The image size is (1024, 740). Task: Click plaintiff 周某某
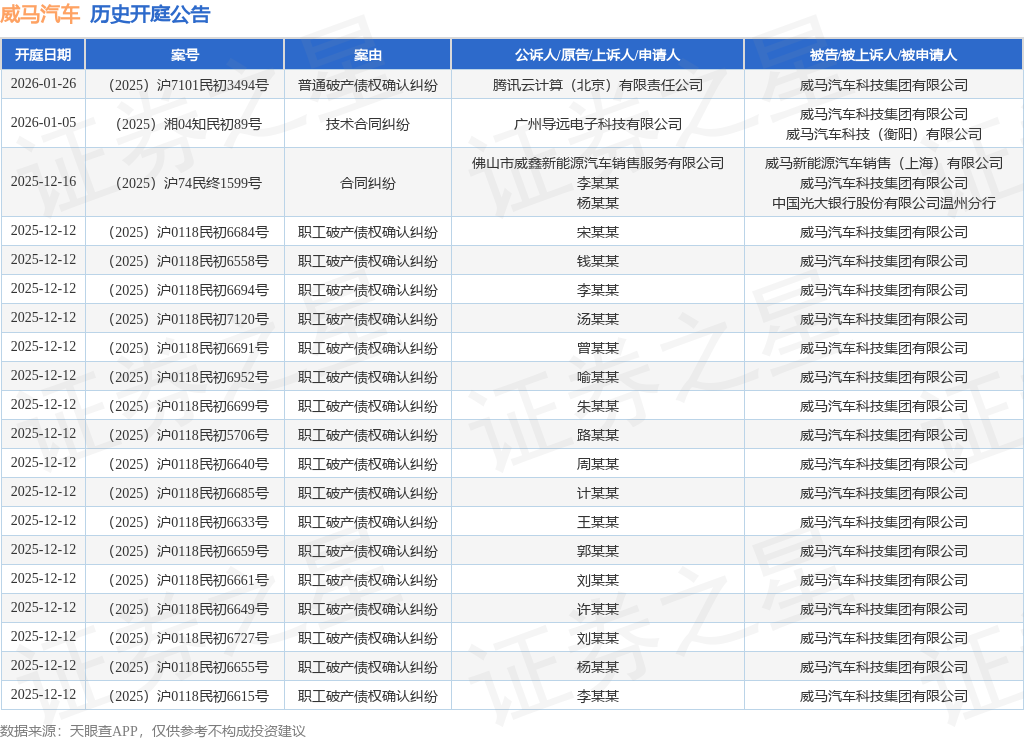click(598, 464)
